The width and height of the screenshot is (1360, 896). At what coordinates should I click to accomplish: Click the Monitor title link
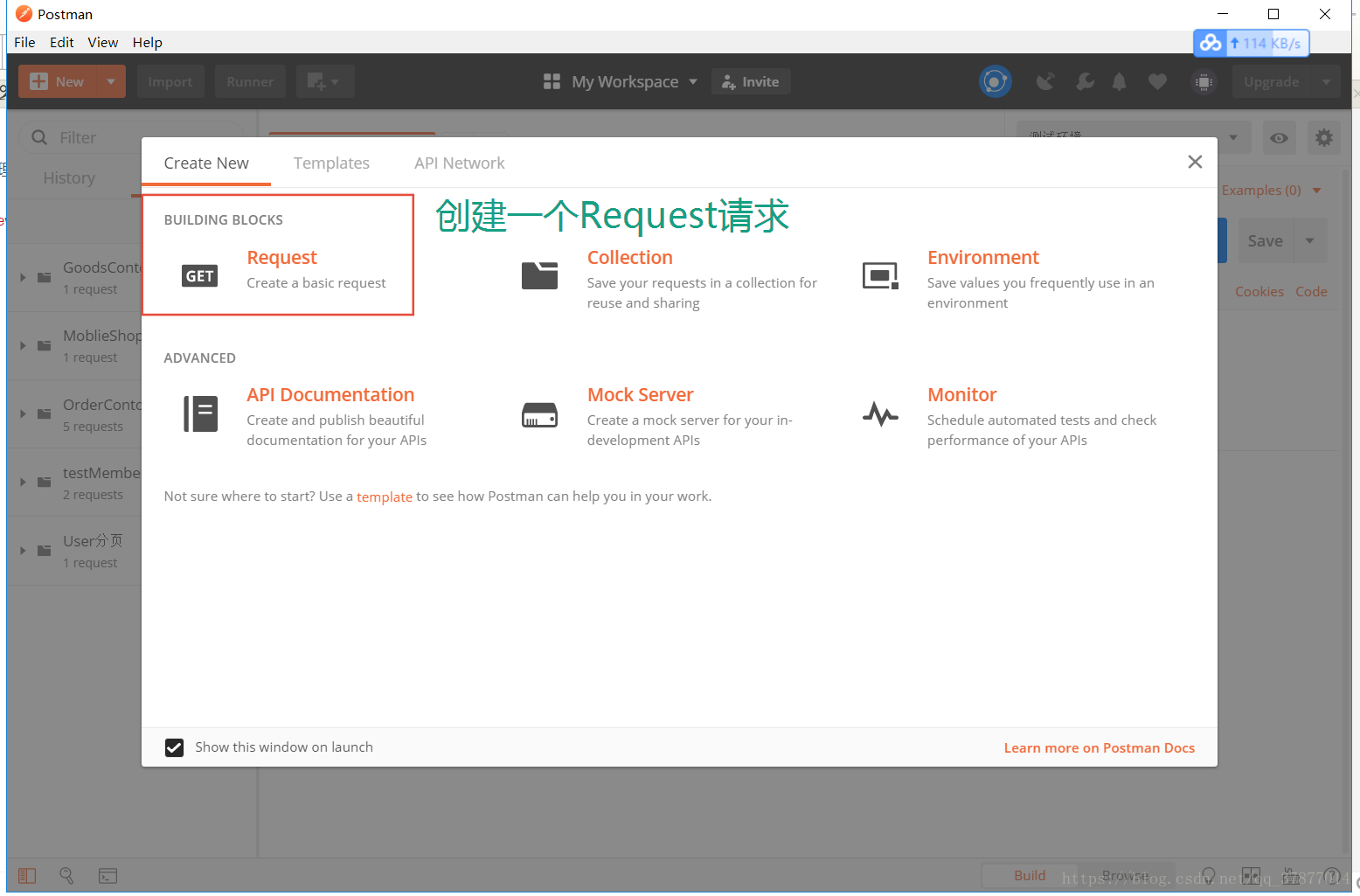click(961, 394)
